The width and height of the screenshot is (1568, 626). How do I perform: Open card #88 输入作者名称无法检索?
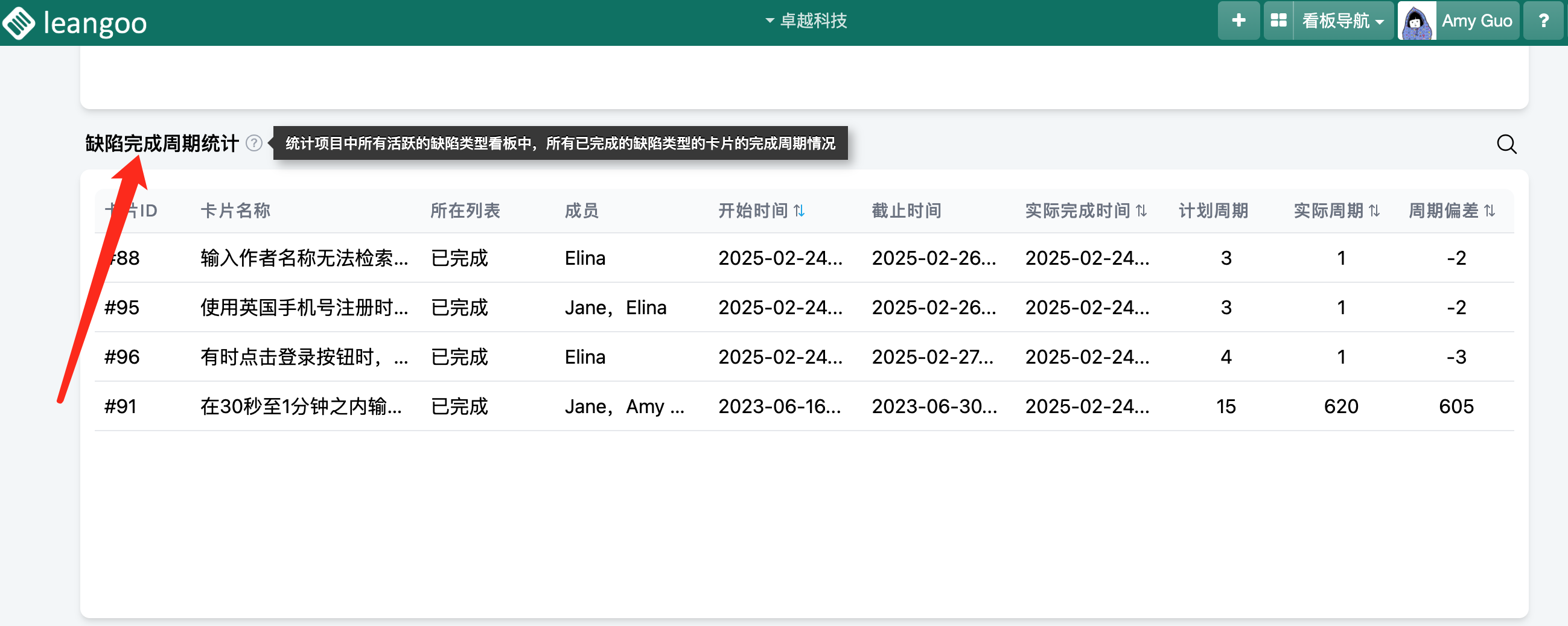pyautogui.click(x=304, y=259)
